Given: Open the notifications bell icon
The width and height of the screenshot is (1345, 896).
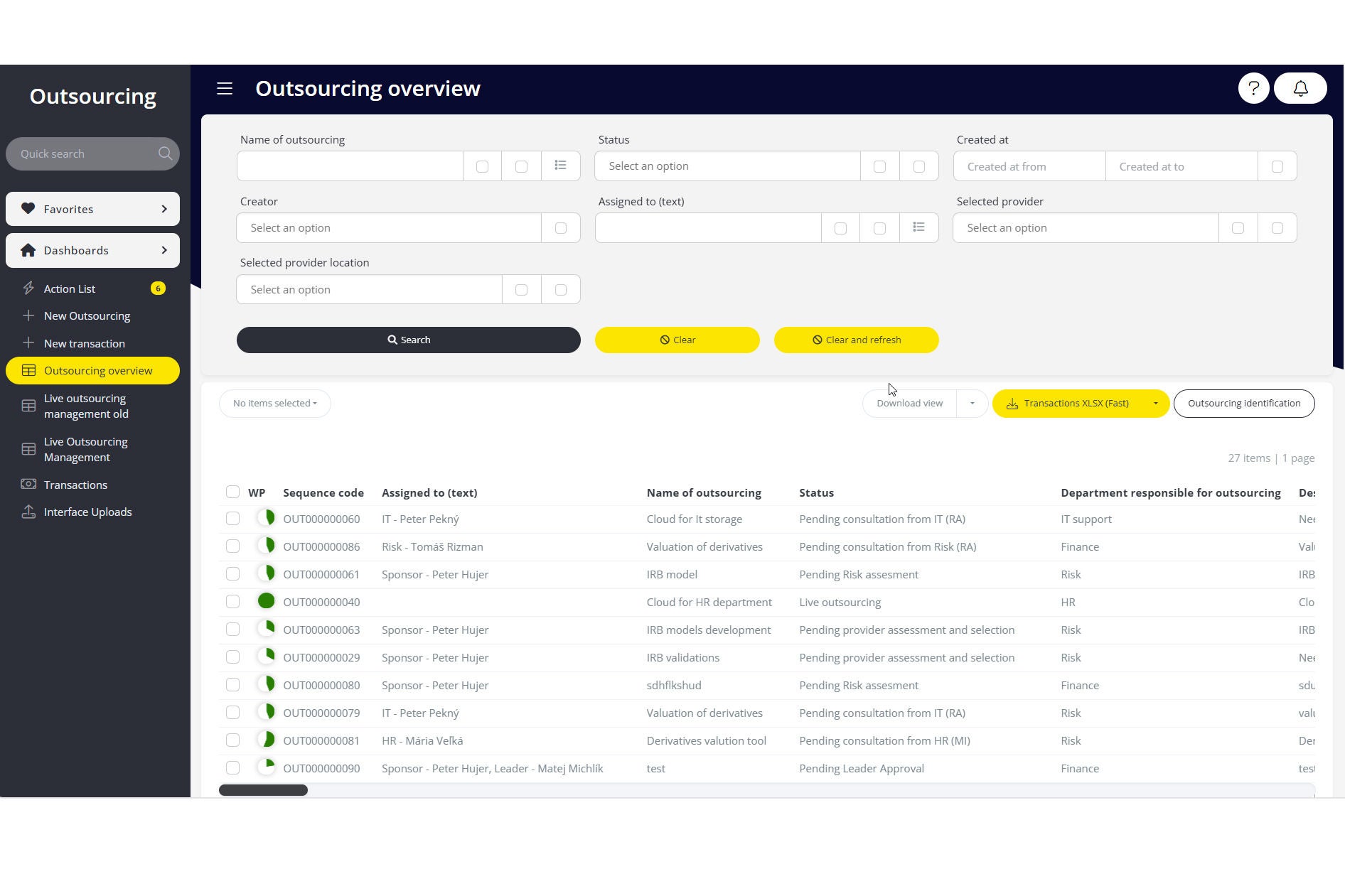Looking at the screenshot, I should [x=1300, y=88].
